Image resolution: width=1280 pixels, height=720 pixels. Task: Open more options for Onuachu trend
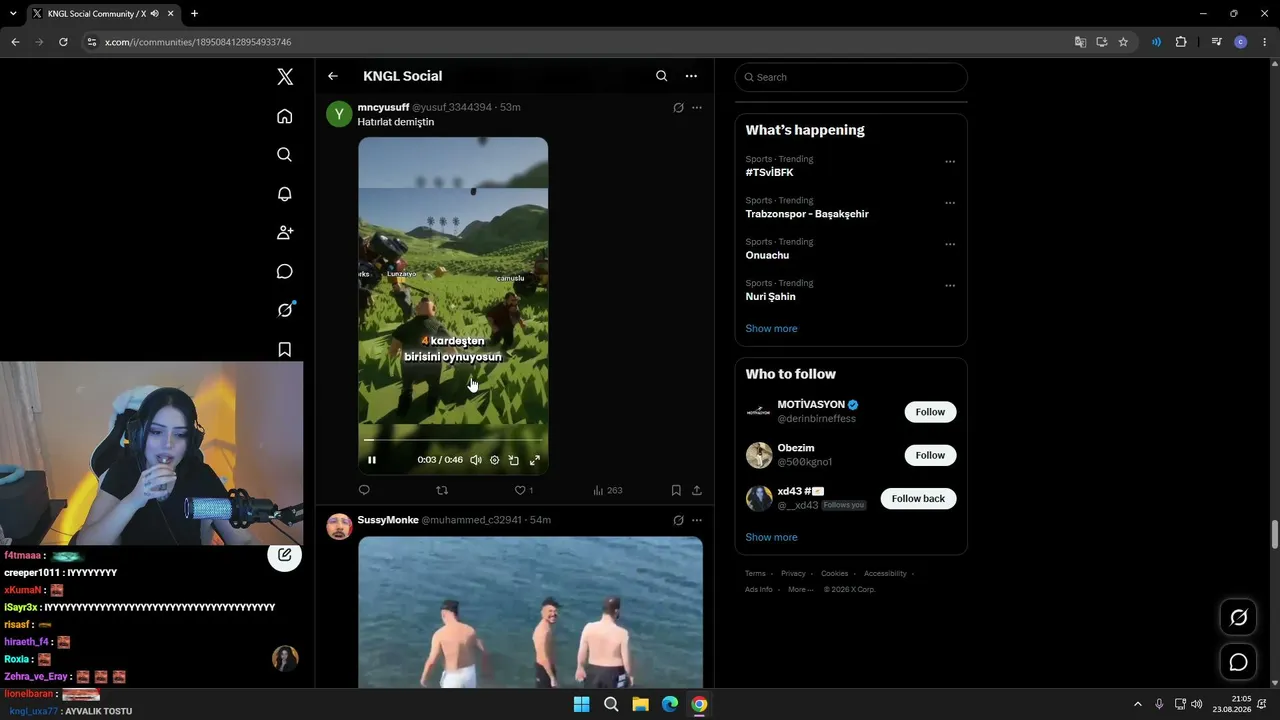point(950,244)
